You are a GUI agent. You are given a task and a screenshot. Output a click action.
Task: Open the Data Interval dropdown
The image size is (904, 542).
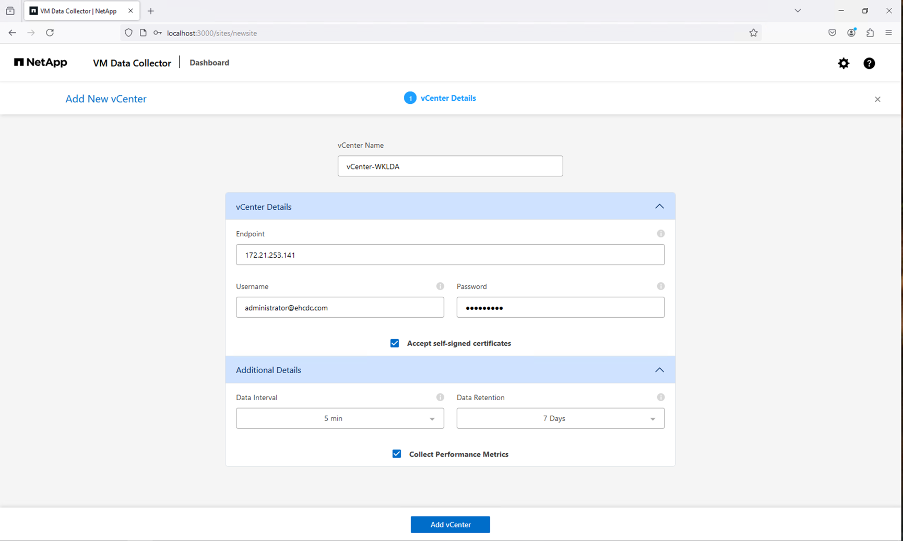(339, 418)
